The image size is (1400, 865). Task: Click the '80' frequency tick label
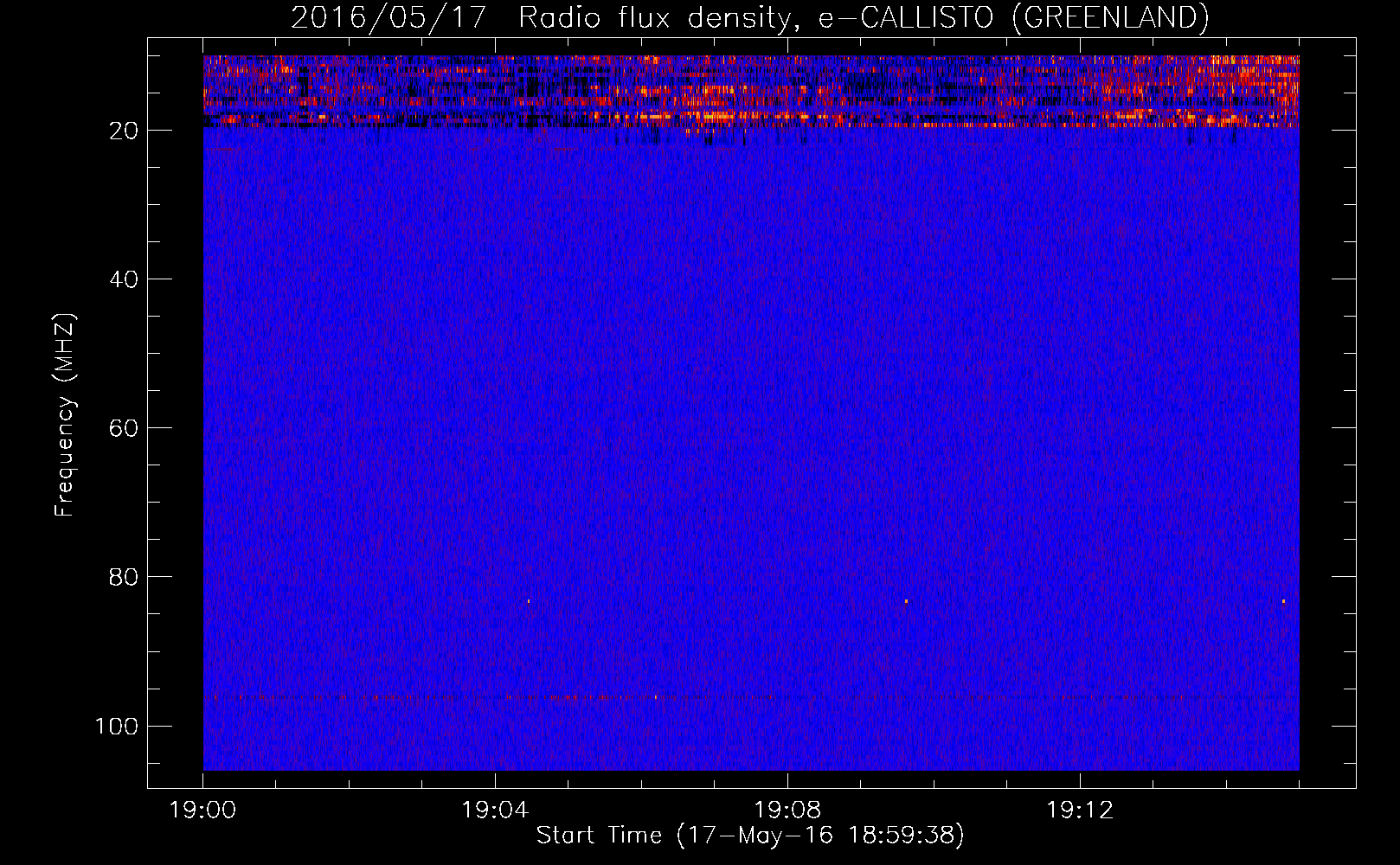click(x=124, y=577)
